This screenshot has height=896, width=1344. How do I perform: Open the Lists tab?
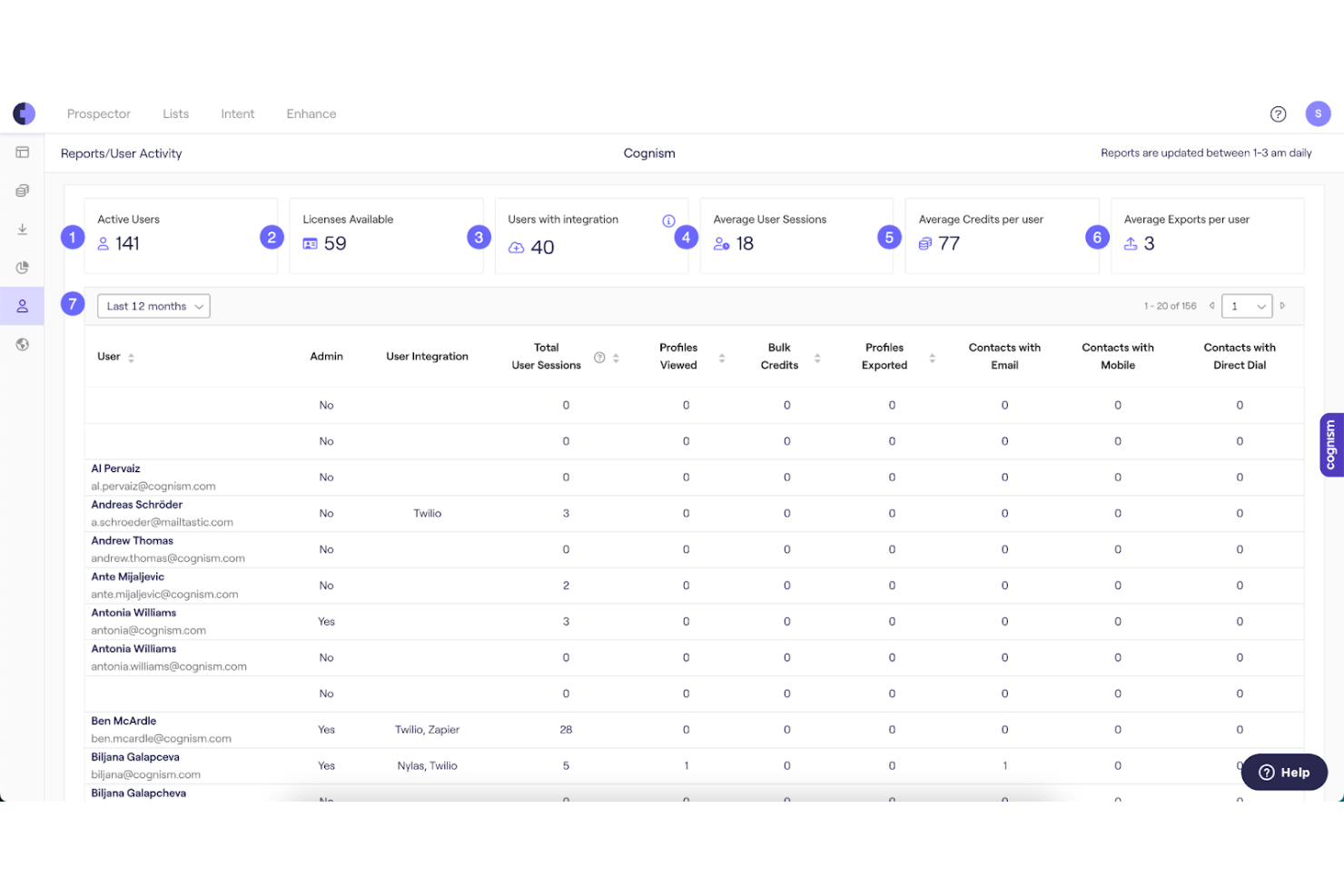pyautogui.click(x=176, y=113)
